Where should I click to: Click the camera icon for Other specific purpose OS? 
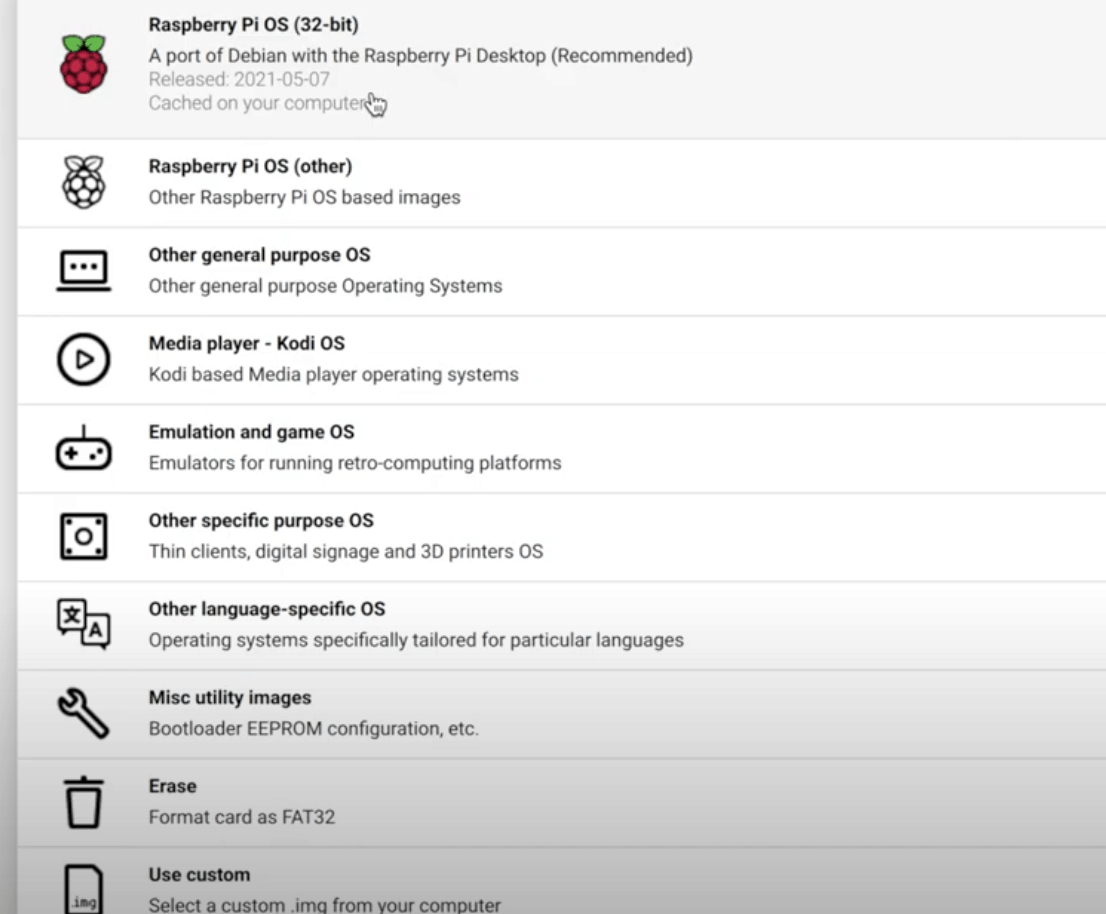pos(83,535)
